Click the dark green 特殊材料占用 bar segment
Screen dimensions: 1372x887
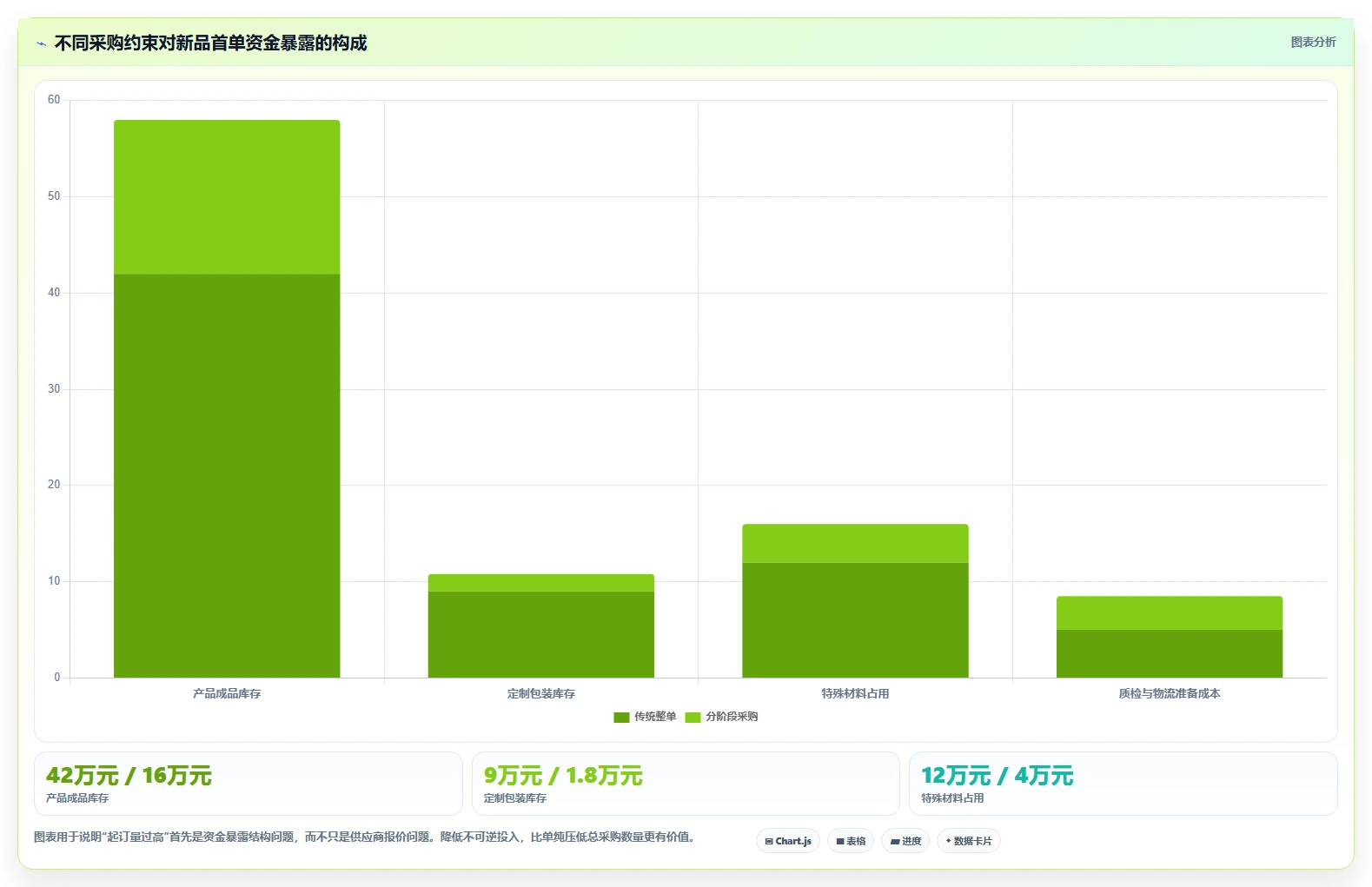pos(855,620)
